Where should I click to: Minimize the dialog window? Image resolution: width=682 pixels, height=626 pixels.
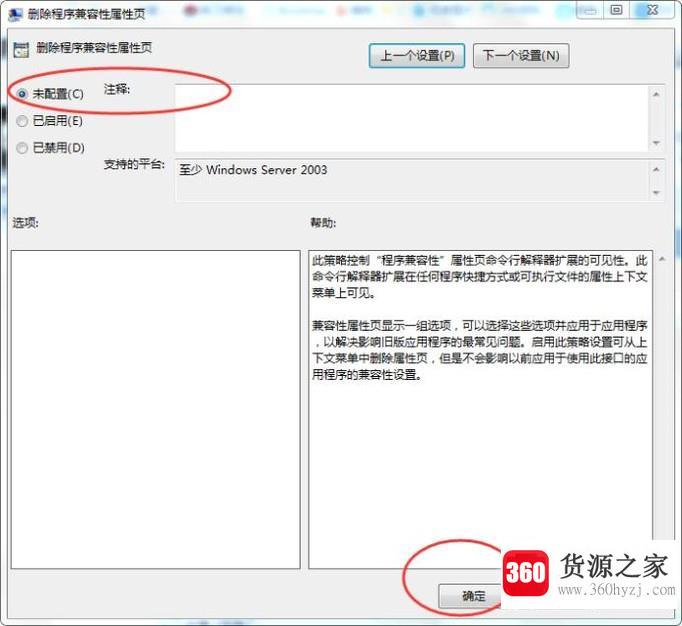coord(590,10)
